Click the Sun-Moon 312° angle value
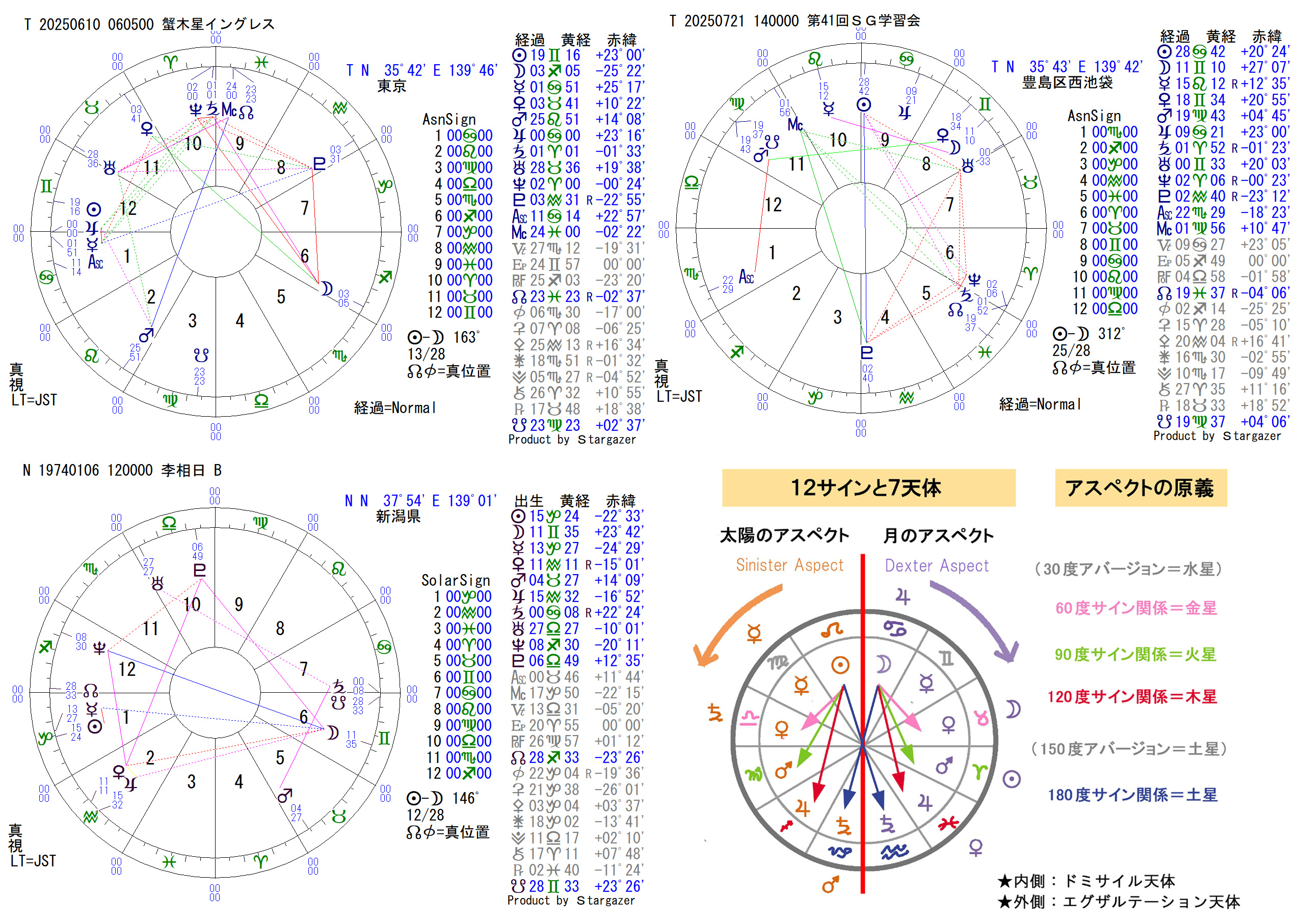 coord(1111,334)
